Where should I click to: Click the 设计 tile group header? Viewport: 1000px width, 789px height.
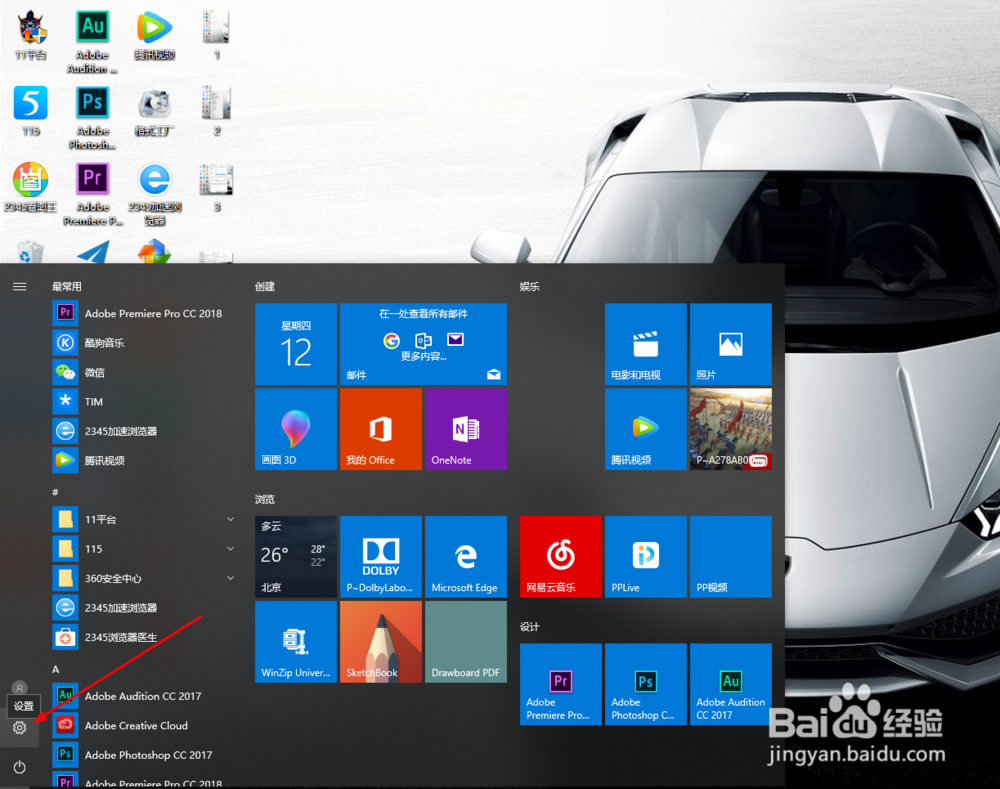coord(529,626)
